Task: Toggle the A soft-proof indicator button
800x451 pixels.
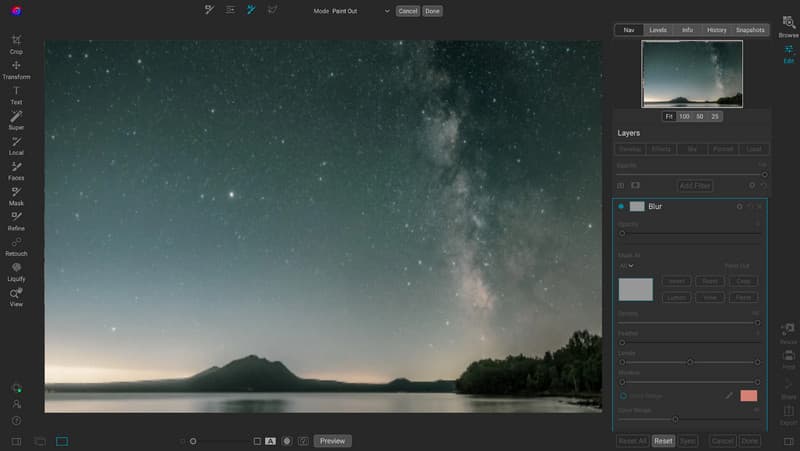Action: point(270,441)
